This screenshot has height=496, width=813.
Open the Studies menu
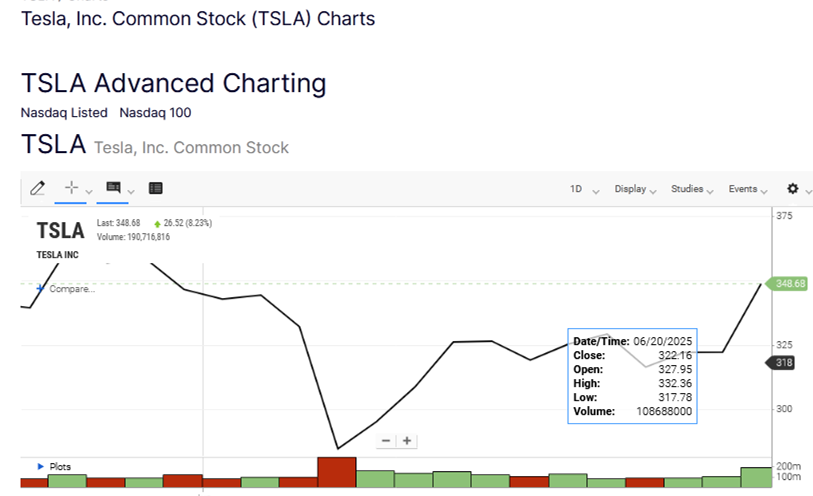pos(692,189)
